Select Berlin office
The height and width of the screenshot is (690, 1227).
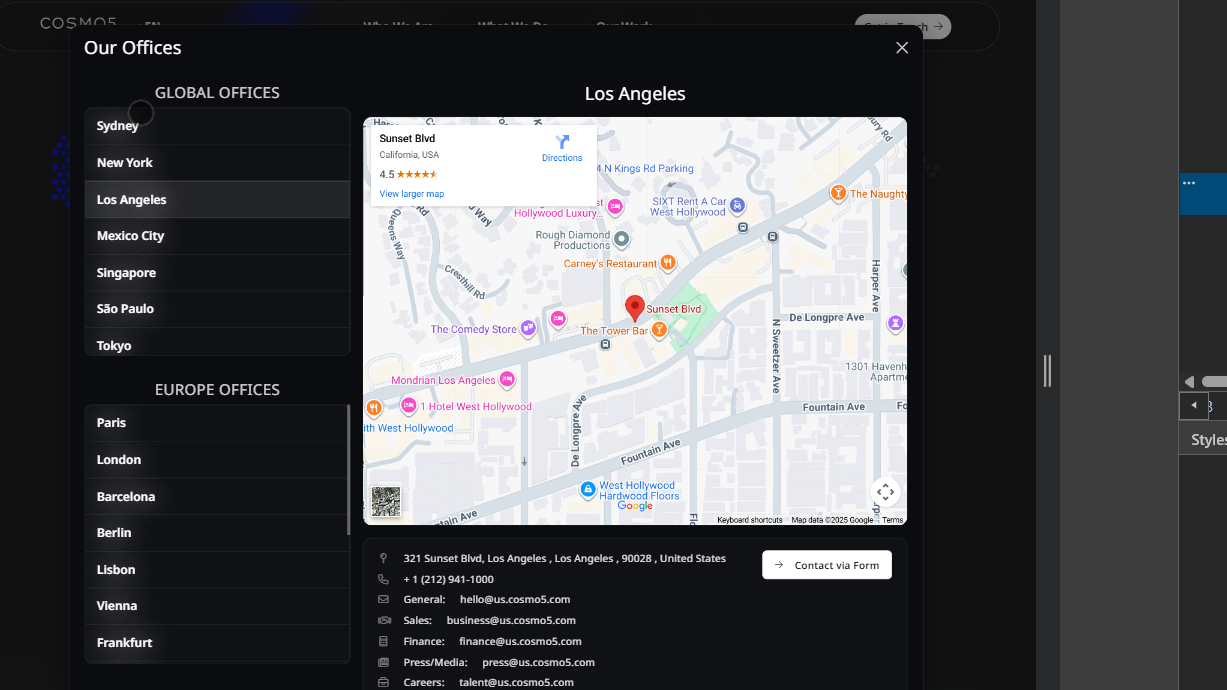(215, 533)
